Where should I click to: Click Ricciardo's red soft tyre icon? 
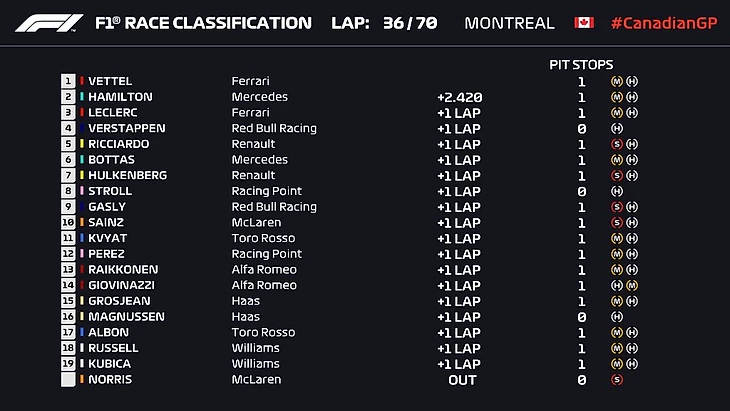[x=617, y=144]
